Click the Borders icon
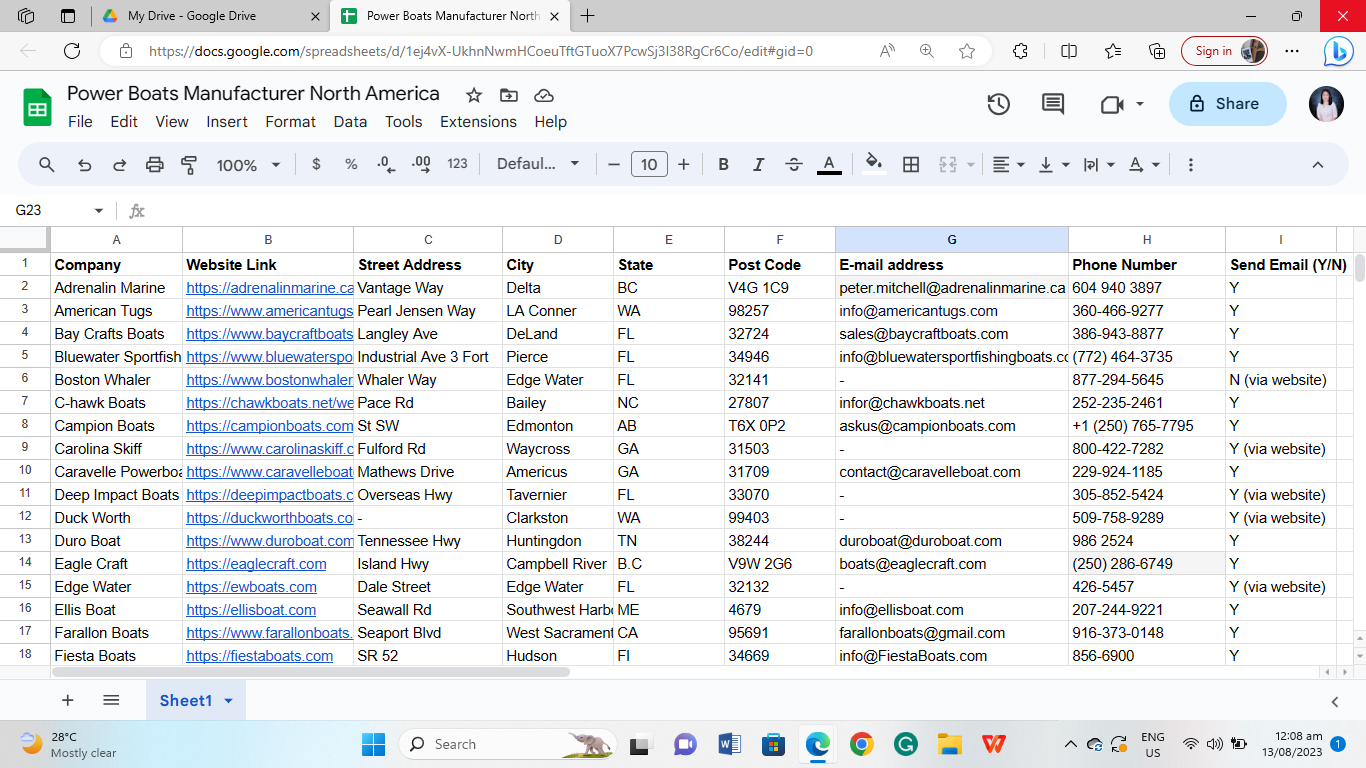 pyautogui.click(x=911, y=165)
